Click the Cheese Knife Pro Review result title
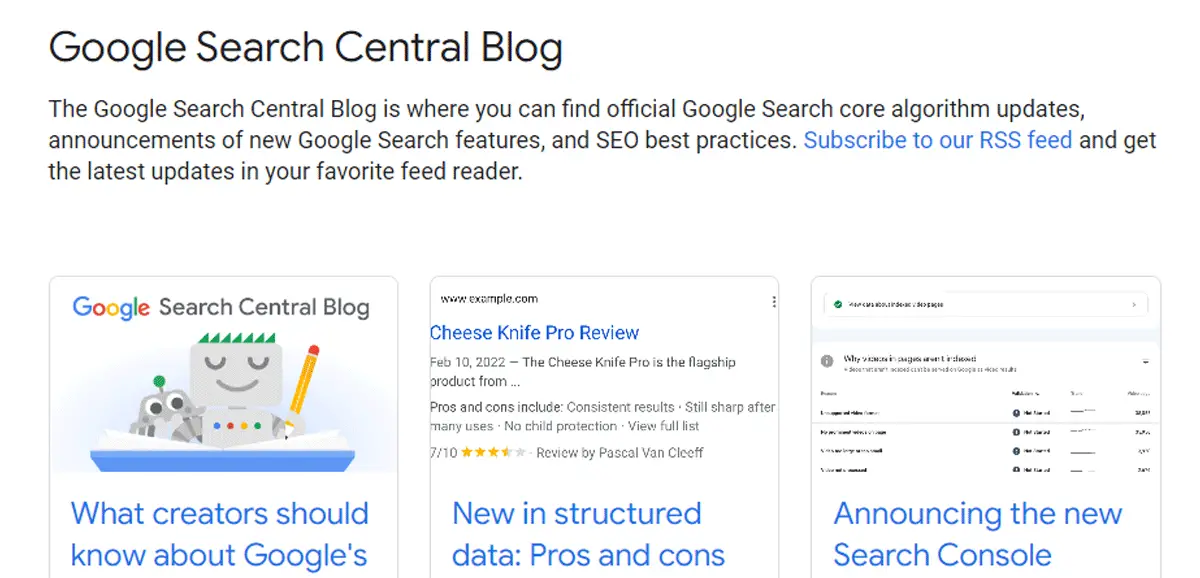This screenshot has width=1200, height=578. pyautogui.click(x=534, y=333)
